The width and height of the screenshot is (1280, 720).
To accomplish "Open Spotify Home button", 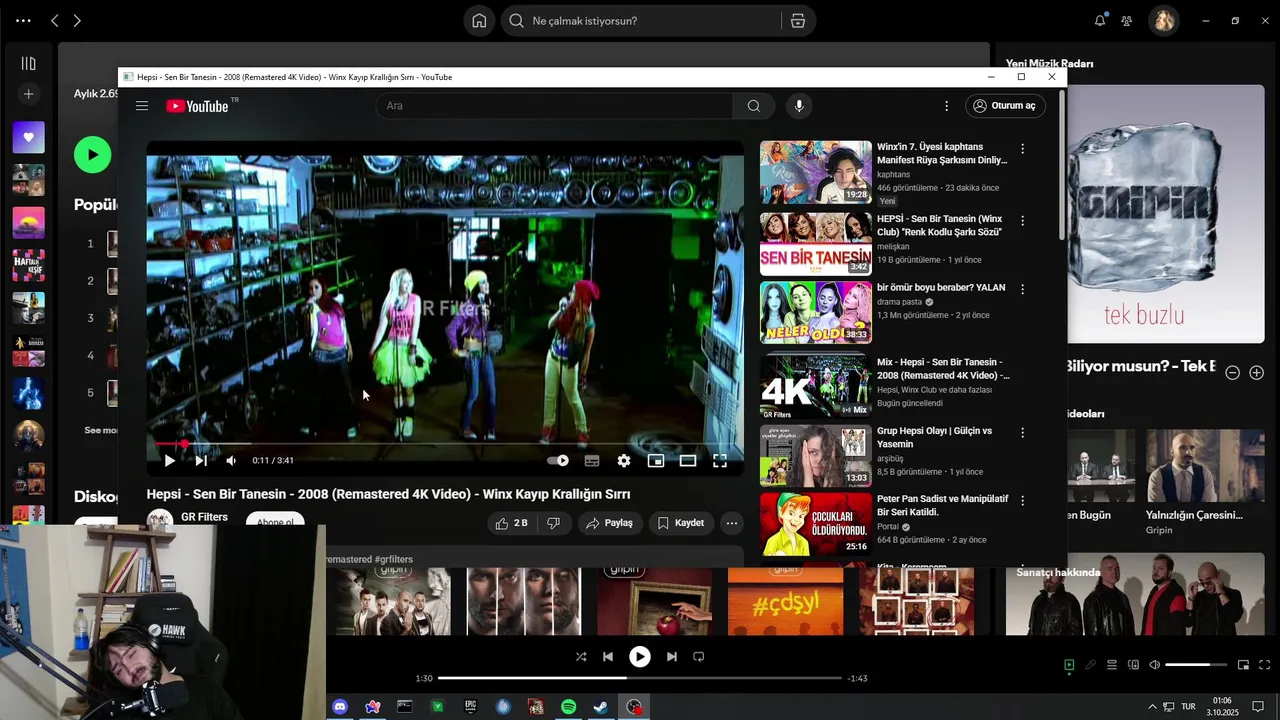I will [479, 21].
